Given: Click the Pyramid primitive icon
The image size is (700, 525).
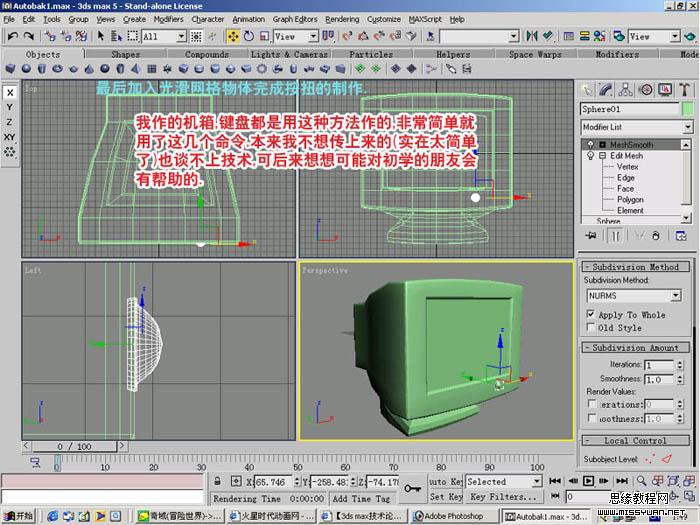Looking at the screenshot, I should (136, 69).
